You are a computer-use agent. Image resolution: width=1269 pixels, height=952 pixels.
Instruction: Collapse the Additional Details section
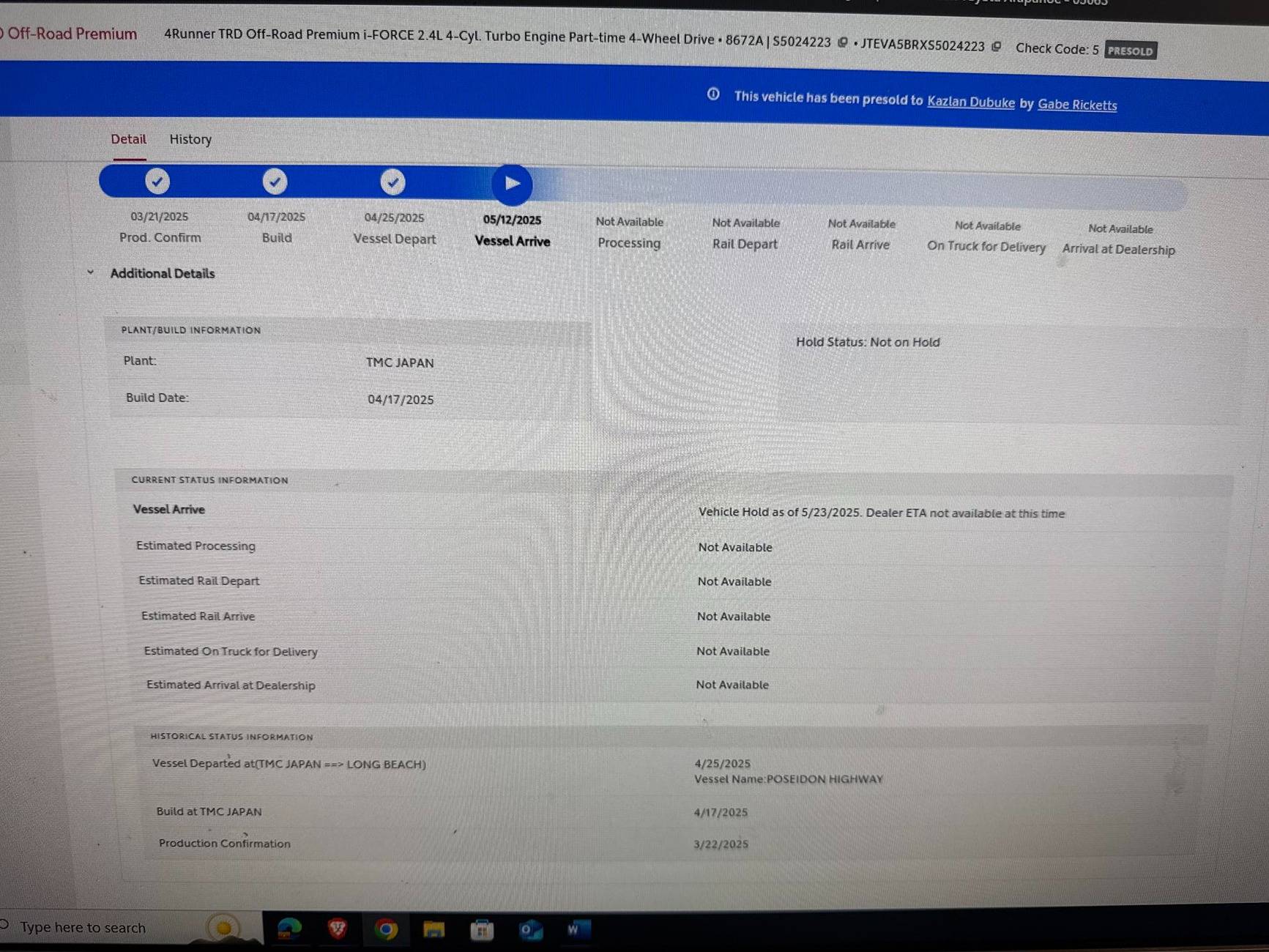pyautogui.click(x=91, y=272)
